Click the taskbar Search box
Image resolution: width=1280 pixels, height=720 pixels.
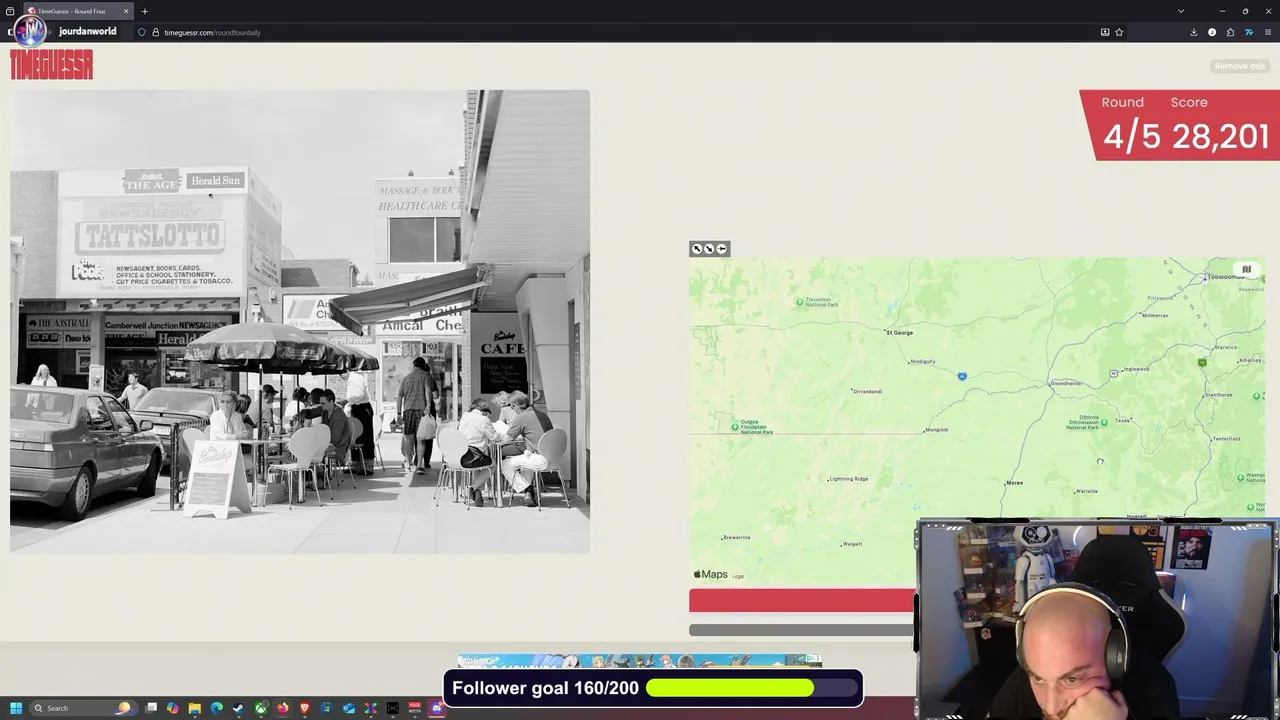(84, 708)
